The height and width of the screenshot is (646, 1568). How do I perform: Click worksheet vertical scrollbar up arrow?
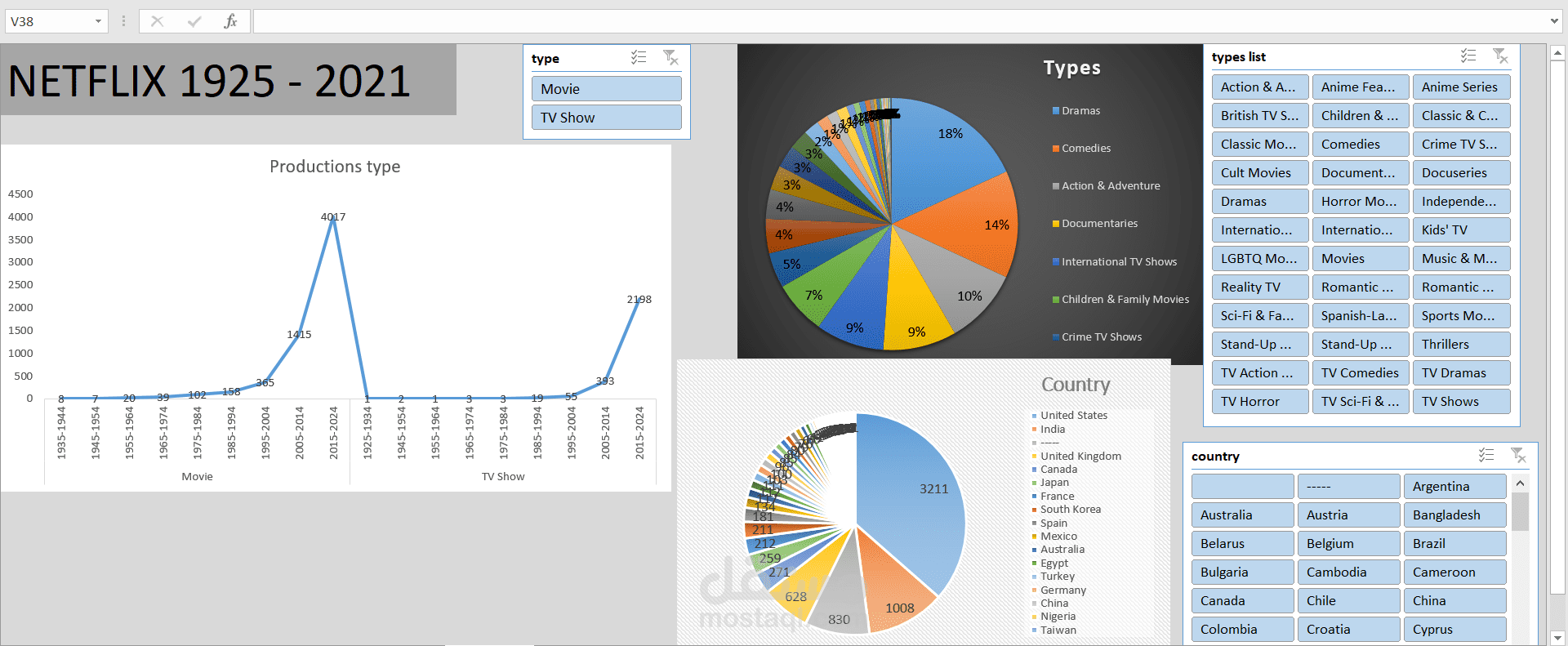(x=1557, y=53)
